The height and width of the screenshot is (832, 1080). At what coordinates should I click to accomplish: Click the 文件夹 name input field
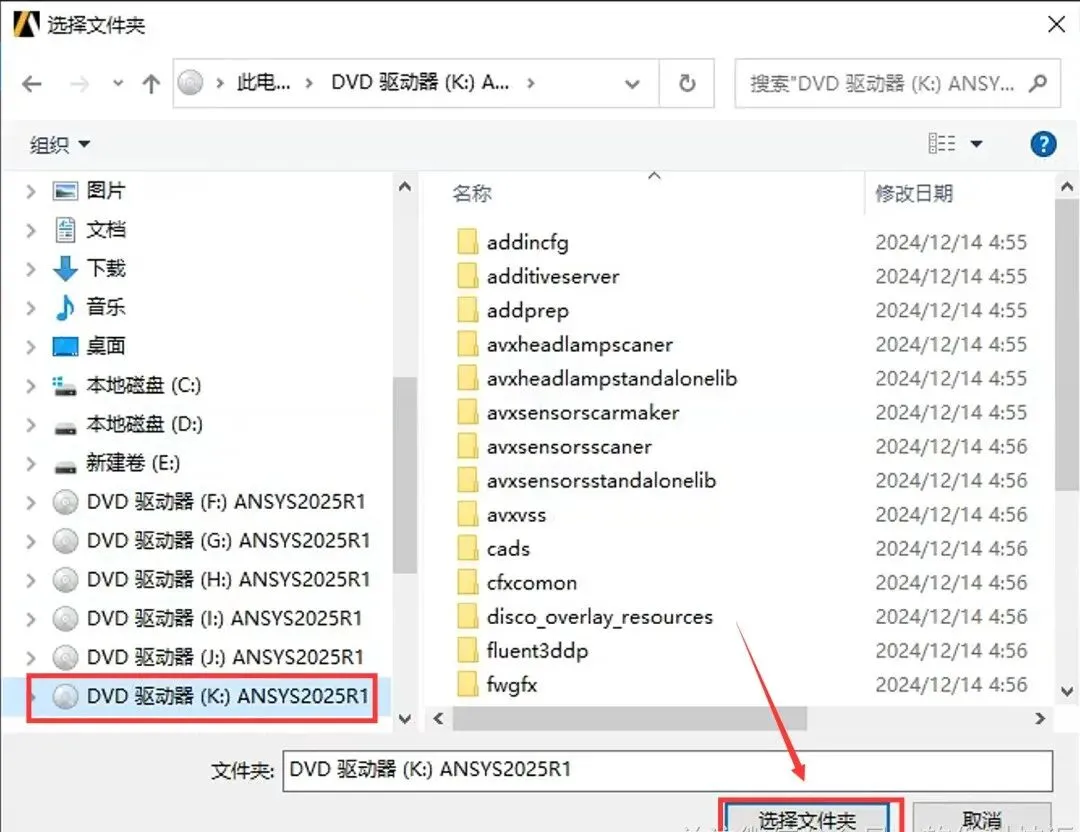pyautogui.click(x=667, y=770)
